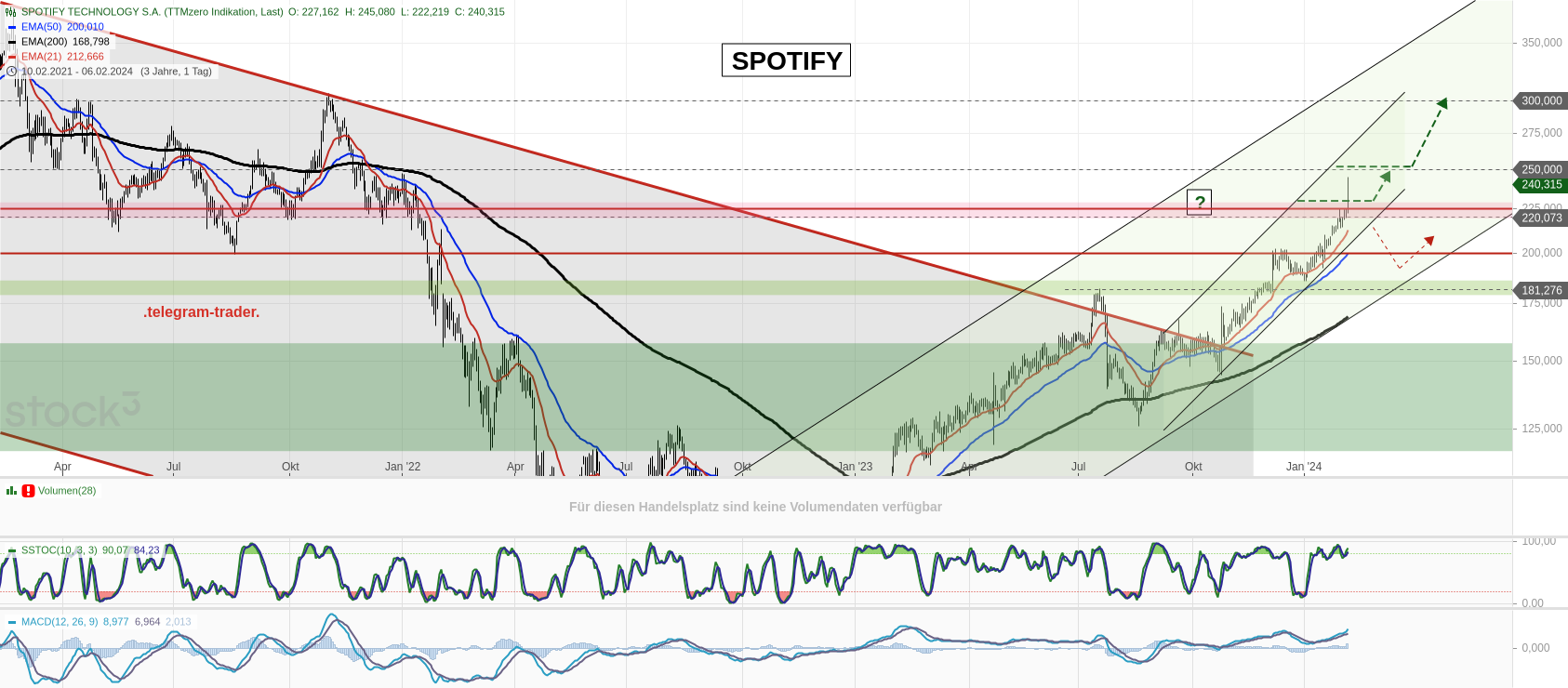This screenshot has height=688, width=1568.
Task: Click the date range 10.02.2021 - 06.02.2024
Action: point(77,72)
